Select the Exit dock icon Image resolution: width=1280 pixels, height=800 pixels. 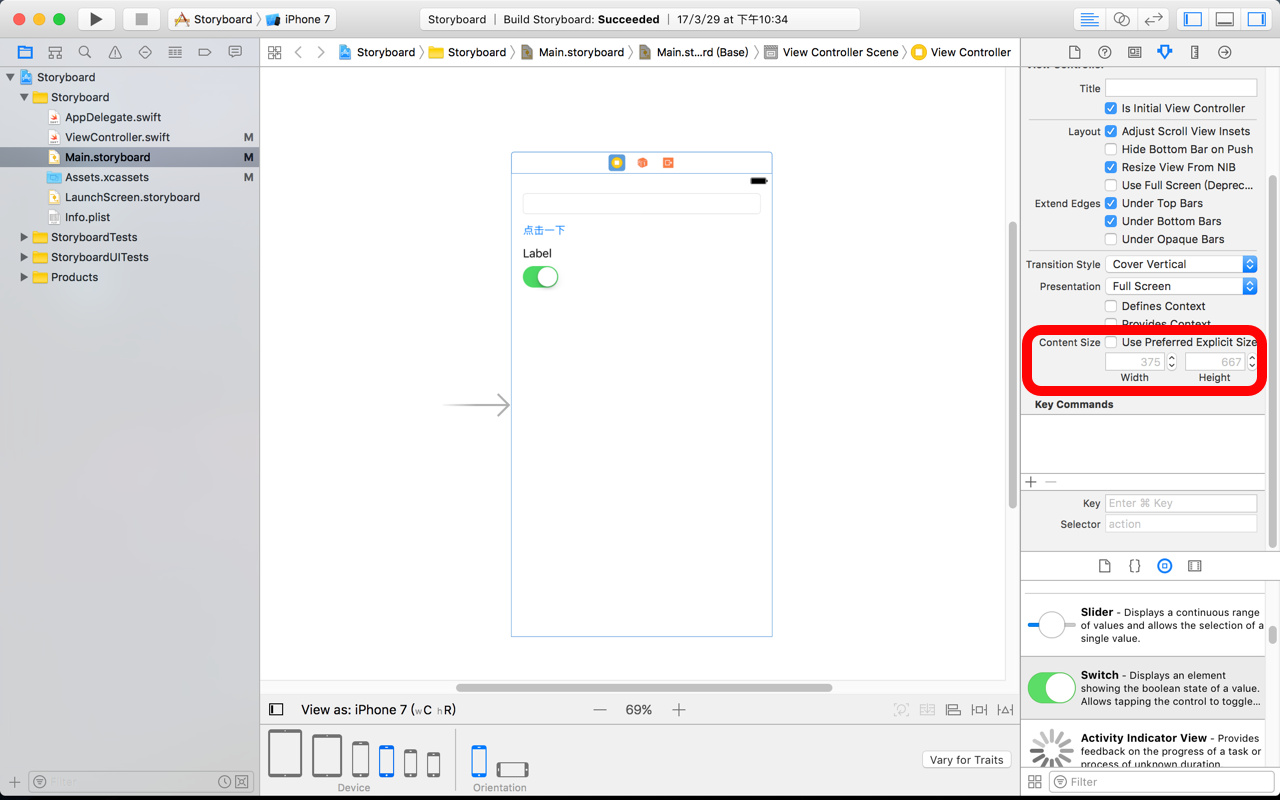coord(668,162)
